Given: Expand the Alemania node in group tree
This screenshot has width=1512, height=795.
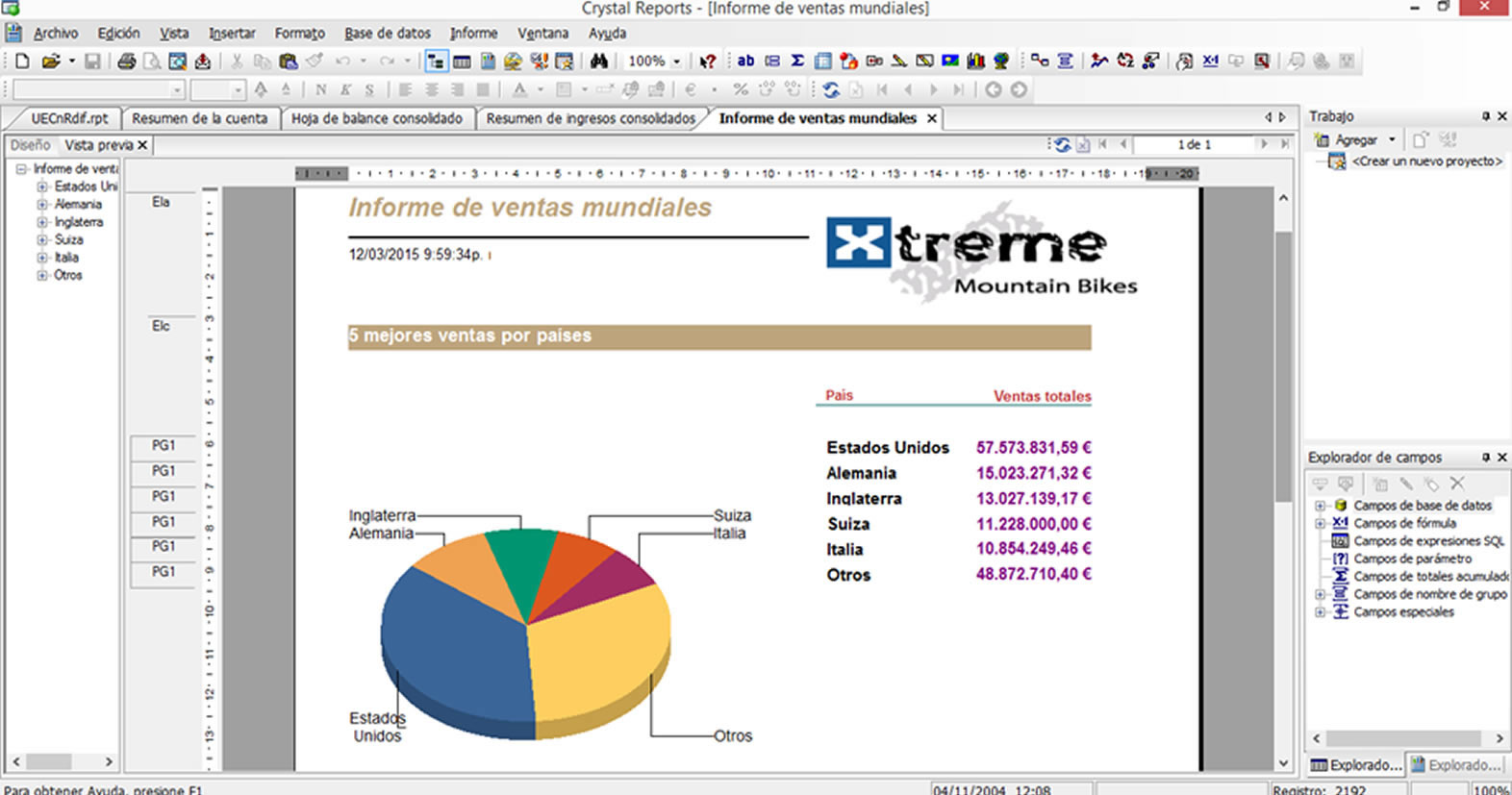Looking at the screenshot, I should pyautogui.click(x=42, y=205).
